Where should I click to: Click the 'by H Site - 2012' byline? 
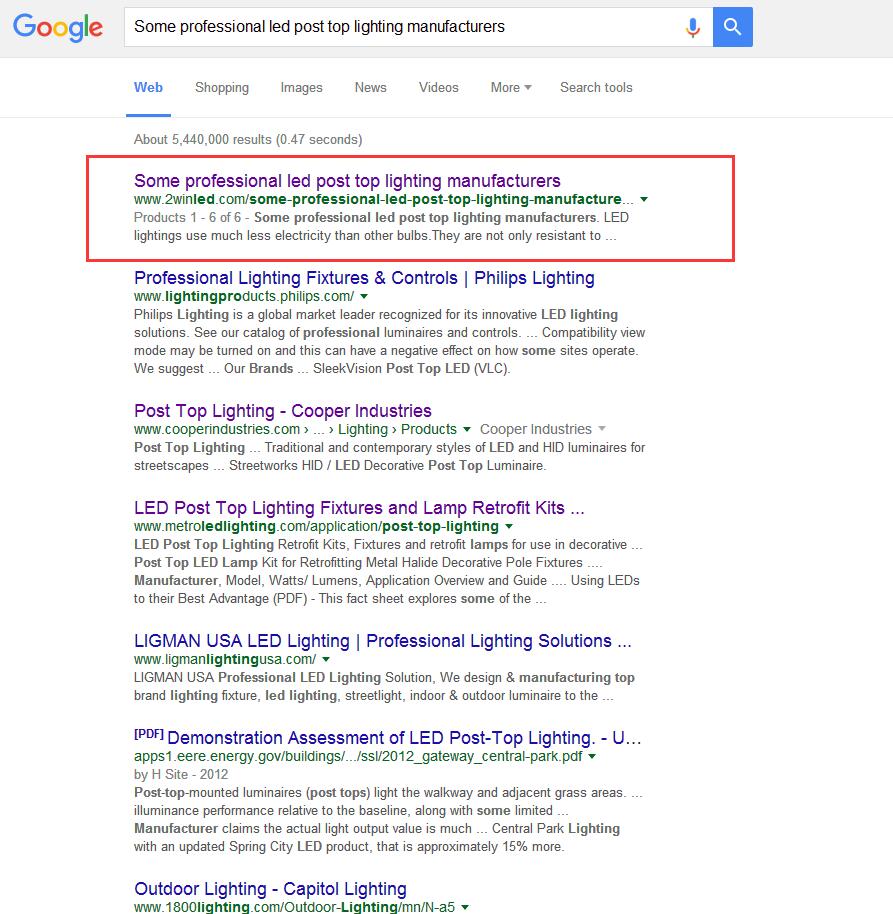(x=181, y=775)
